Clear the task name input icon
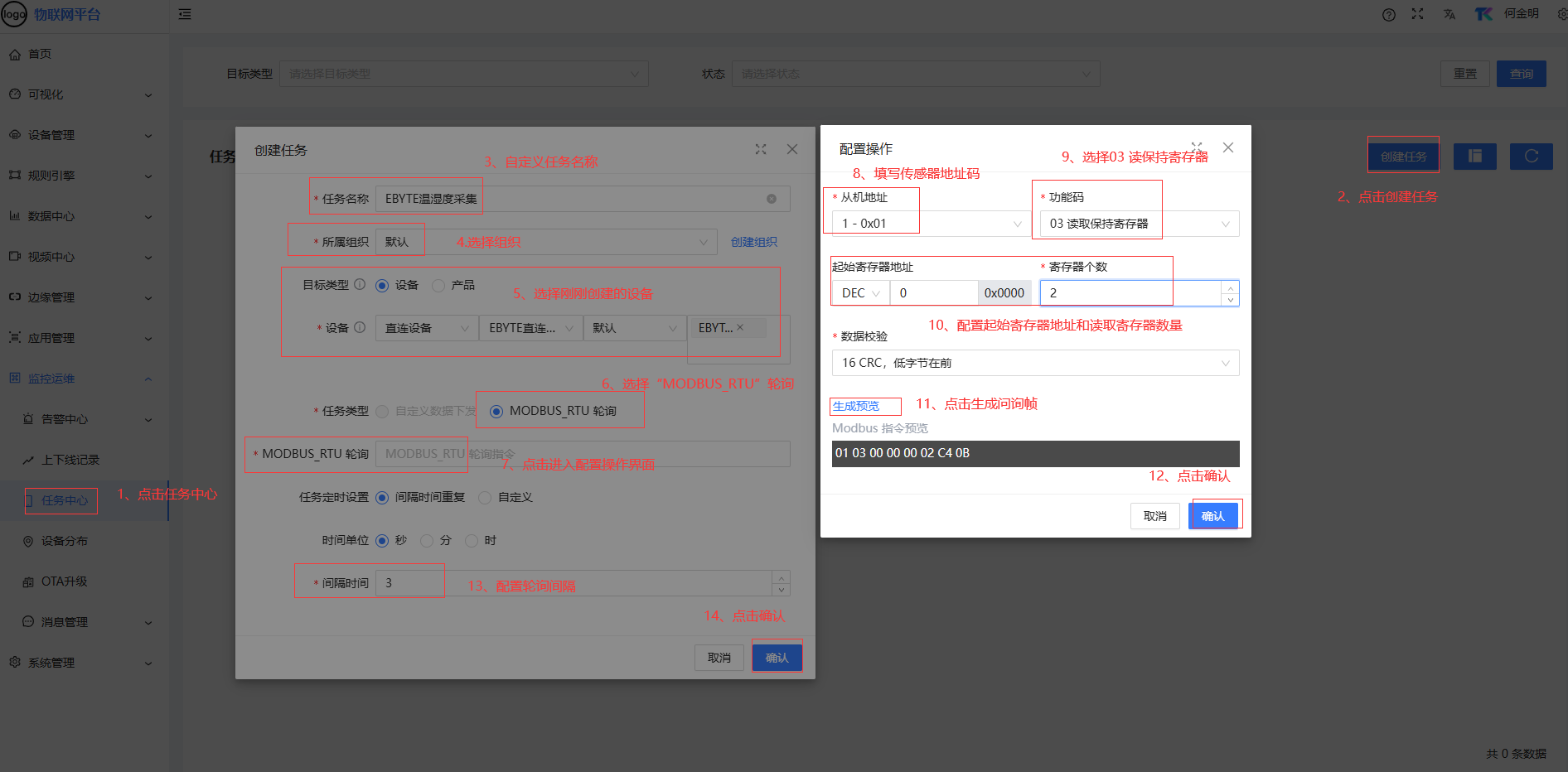The height and width of the screenshot is (772, 1568). pos(772,199)
